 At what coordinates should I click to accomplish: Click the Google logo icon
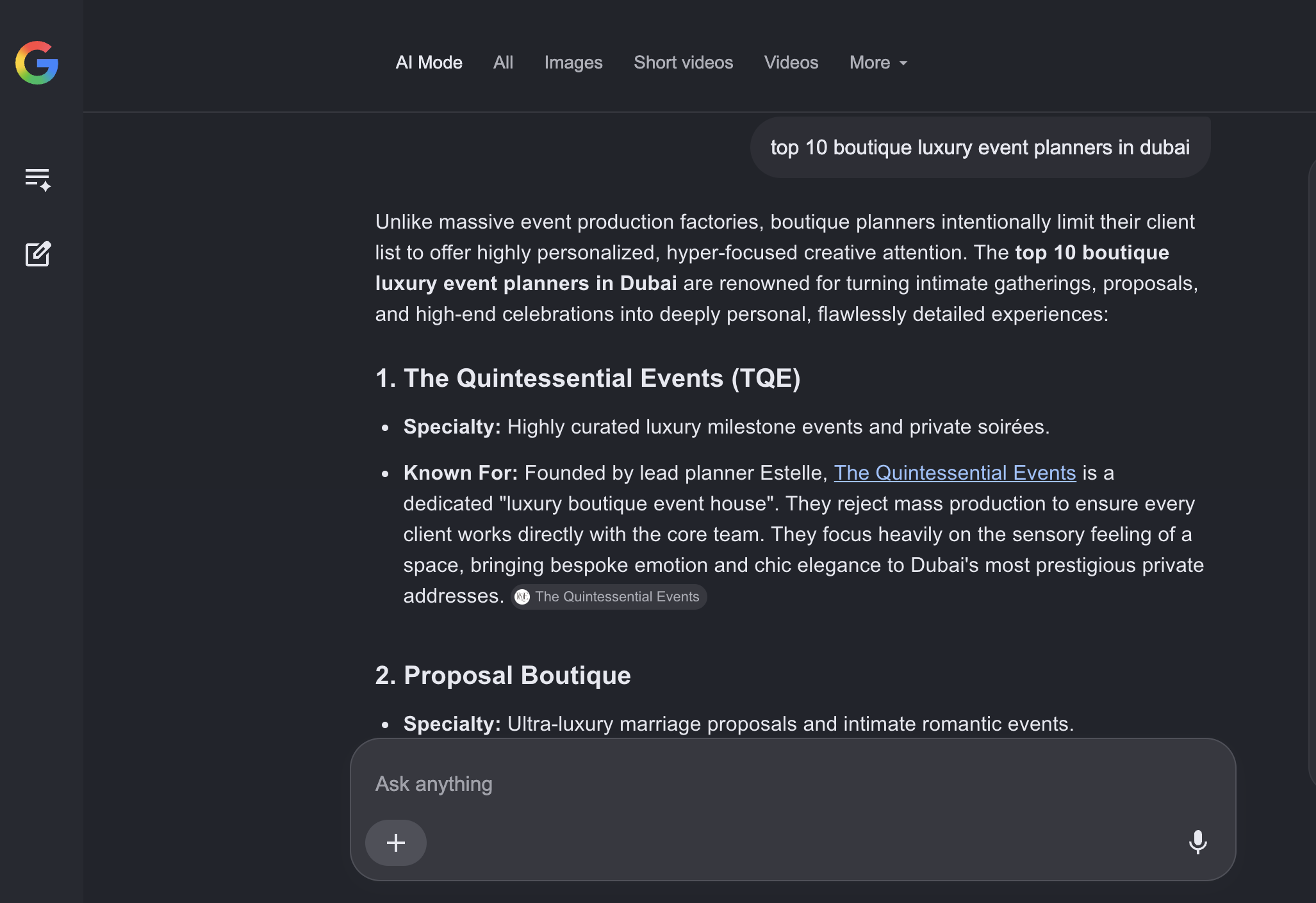point(37,63)
